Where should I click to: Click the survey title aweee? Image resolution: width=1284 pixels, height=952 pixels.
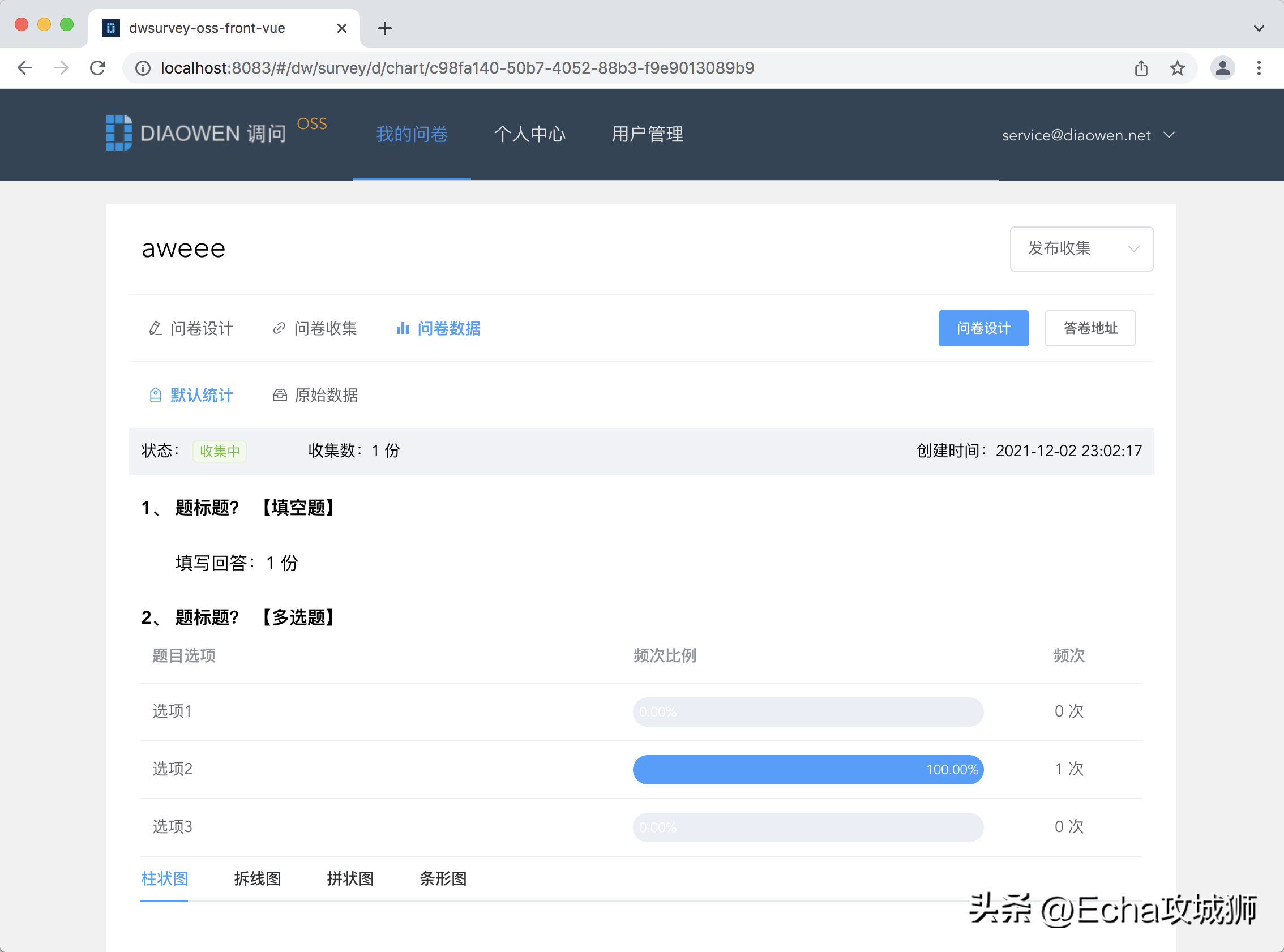(184, 249)
